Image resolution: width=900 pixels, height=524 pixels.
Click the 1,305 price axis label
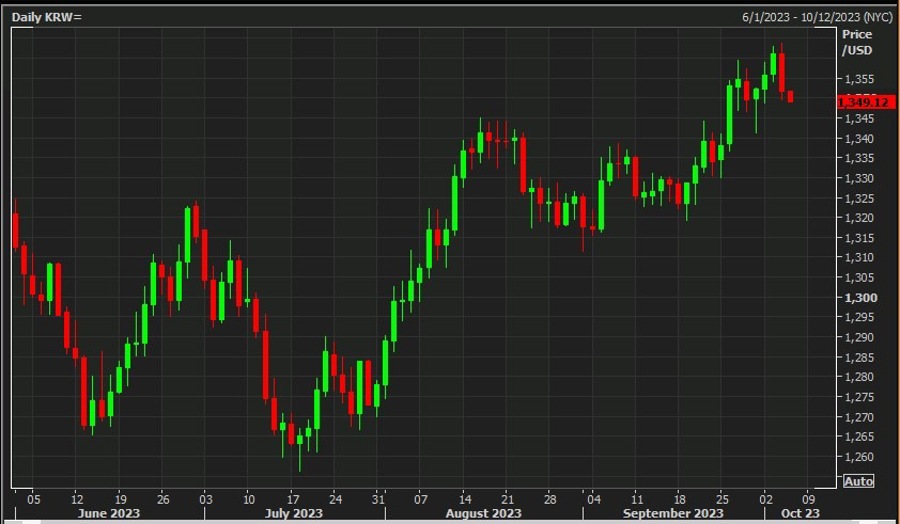pyautogui.click(x=859, y=278)
